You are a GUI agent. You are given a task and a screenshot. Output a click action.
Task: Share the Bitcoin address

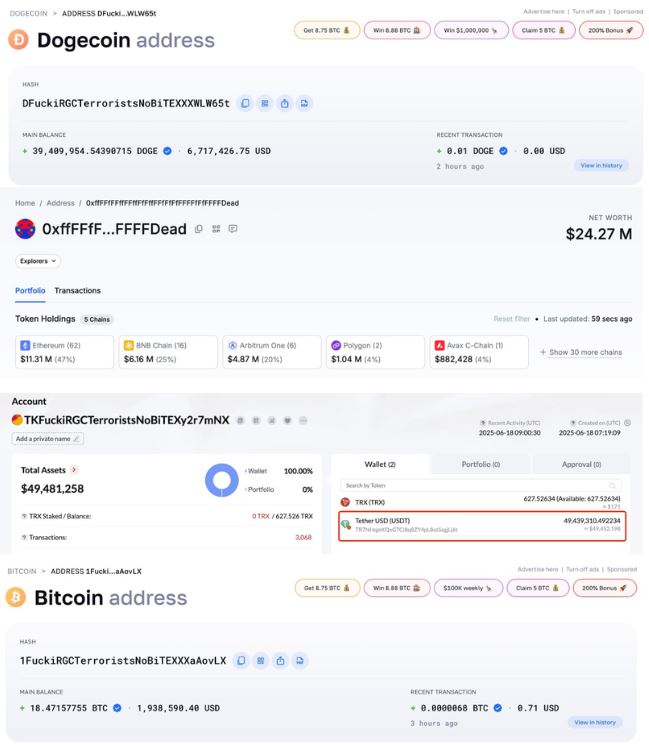(x=280, y=661)
